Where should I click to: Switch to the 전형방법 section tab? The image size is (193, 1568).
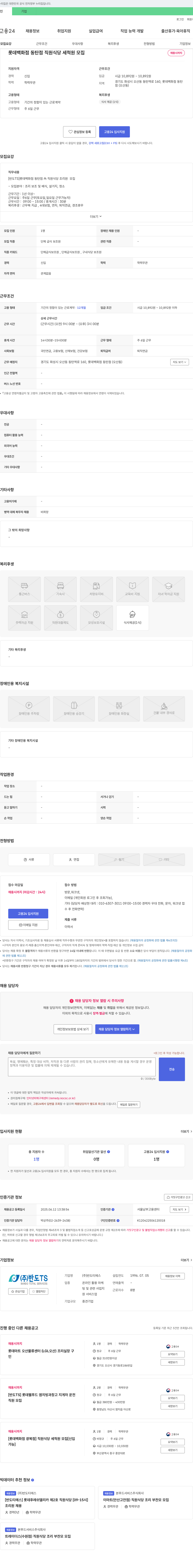pos(149,44)
